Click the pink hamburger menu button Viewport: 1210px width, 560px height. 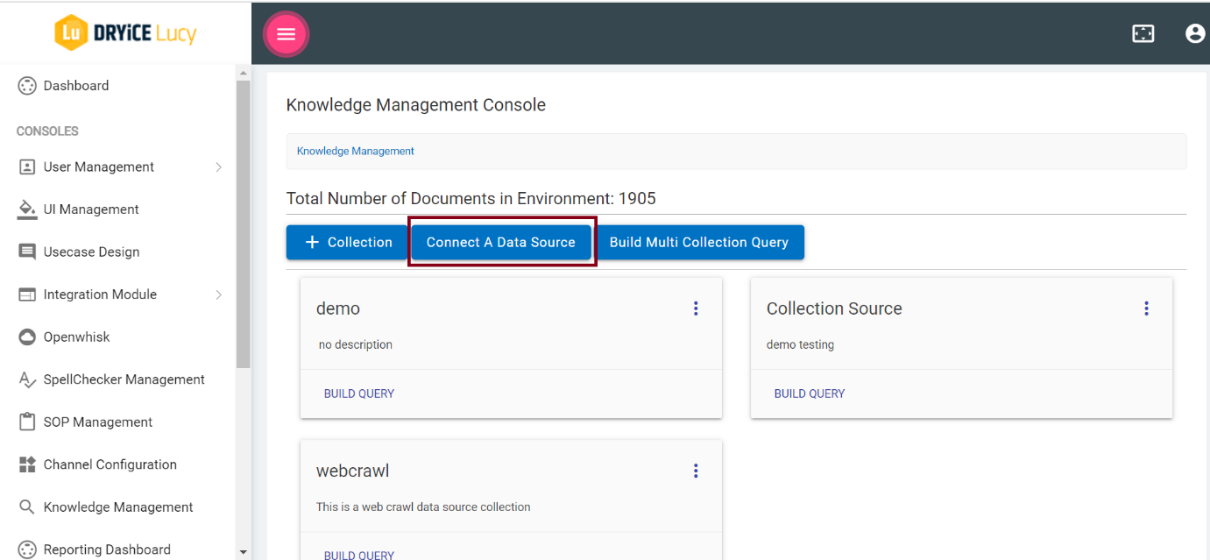click(286, 34)
